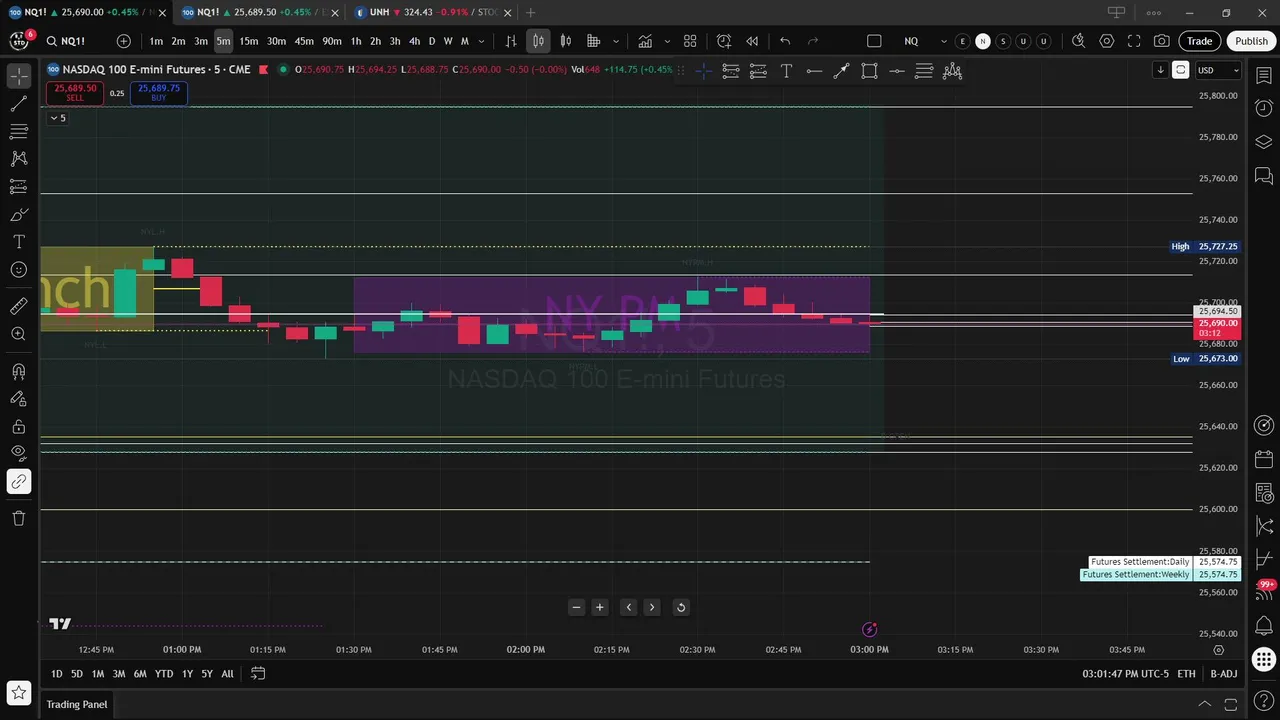1280x720 pixels.
Task: Toggle the drawings sync link icon
Action: (18, 482)
